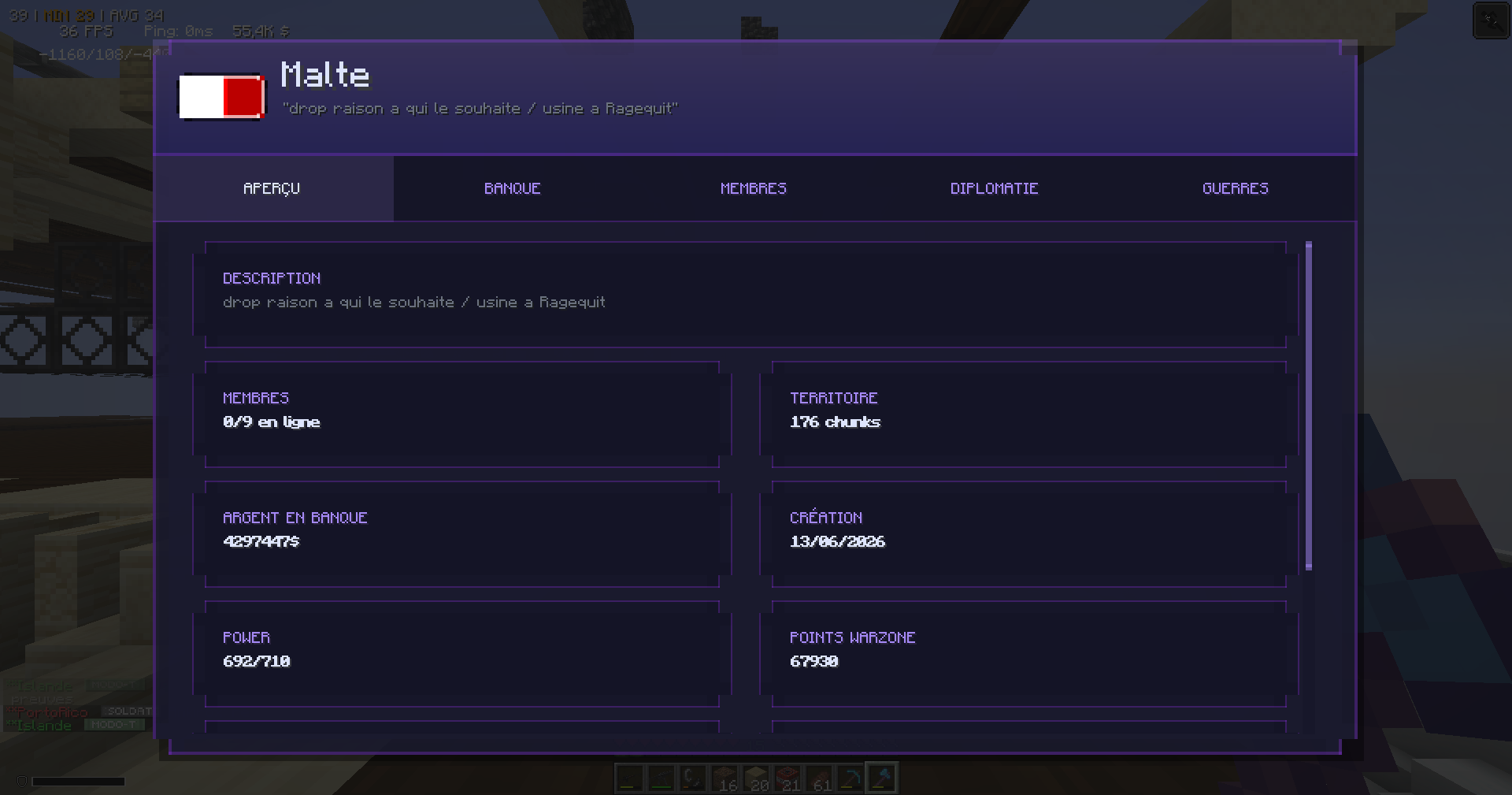Viewport: 1512px width, 795px height.
Task: Click the top-right corner minimap icon
Action: click(1491, 20)
